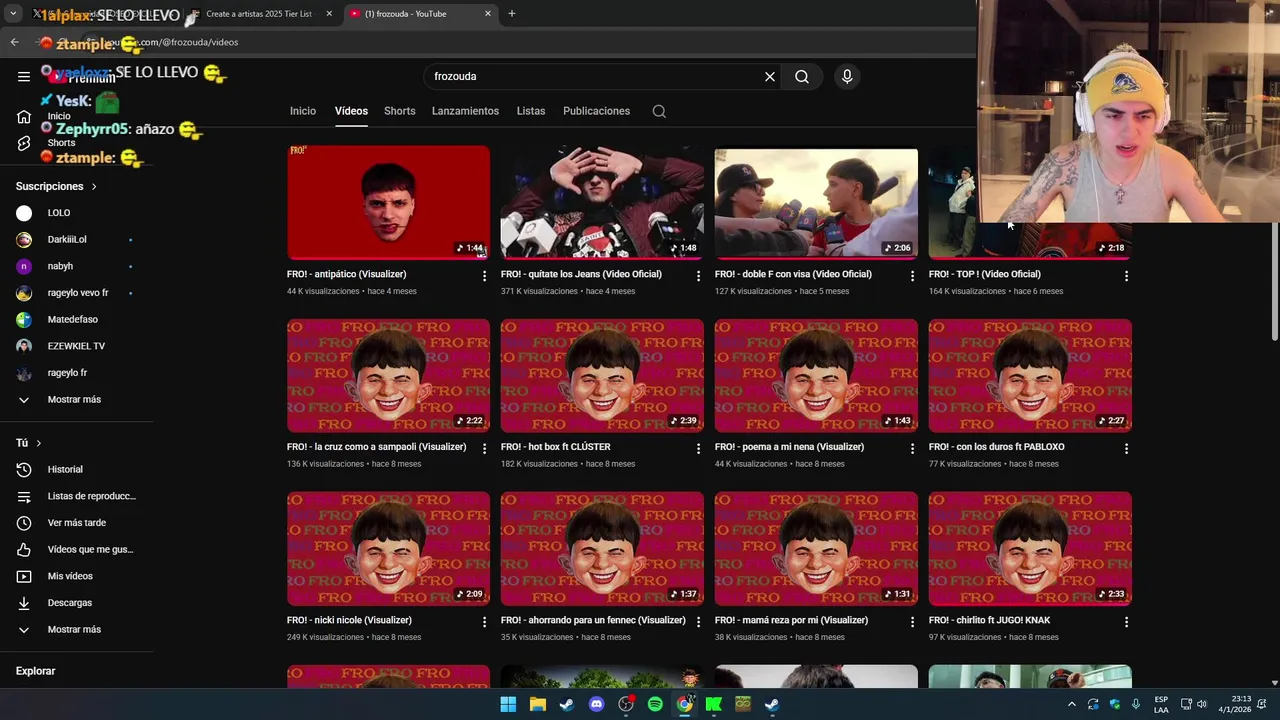Open options for la cruz como a sampaoli
This screenshot has height=720, width=1280.
click(x=484, y=449)
